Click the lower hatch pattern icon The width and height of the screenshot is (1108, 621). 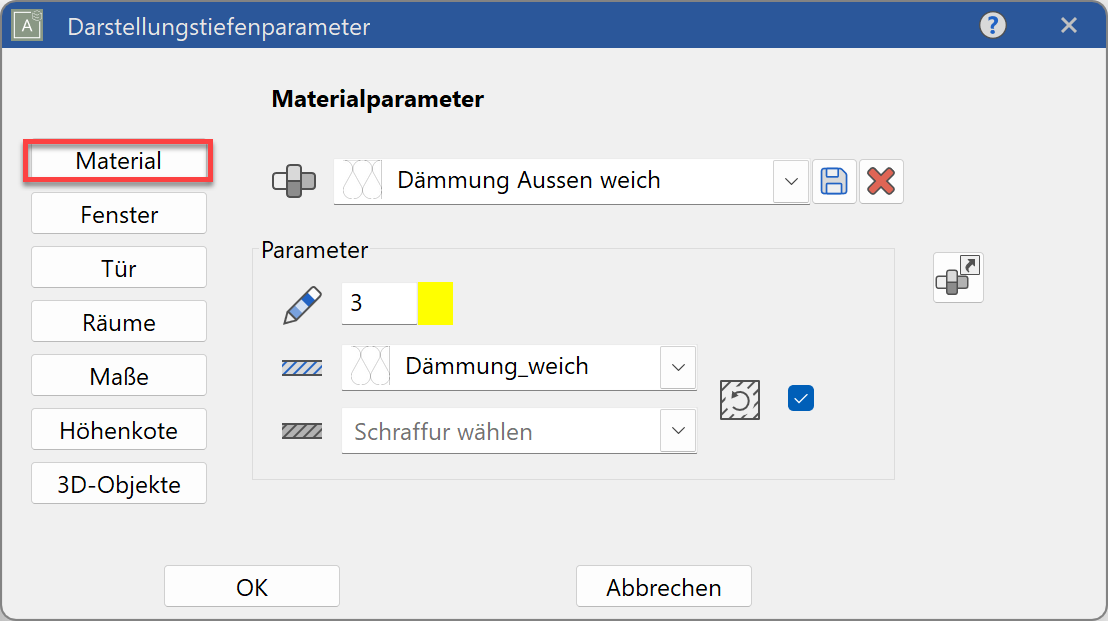point(303,430)
